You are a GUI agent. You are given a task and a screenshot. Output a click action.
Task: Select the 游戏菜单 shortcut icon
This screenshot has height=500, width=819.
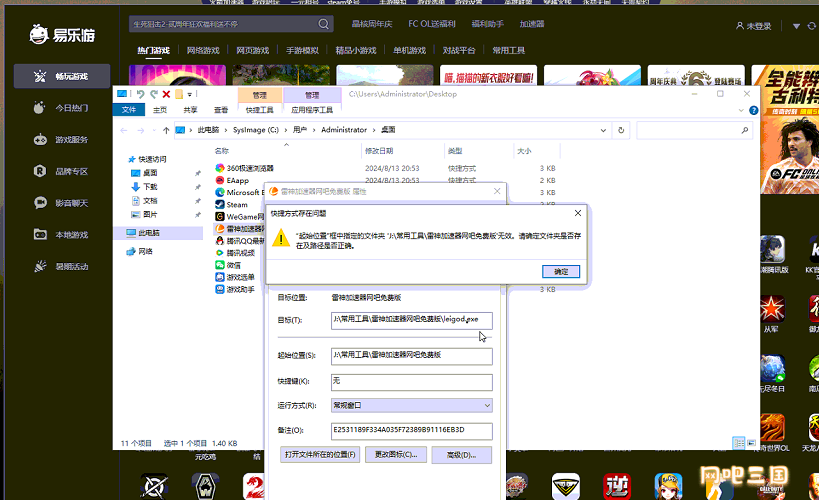click(220, 277)
